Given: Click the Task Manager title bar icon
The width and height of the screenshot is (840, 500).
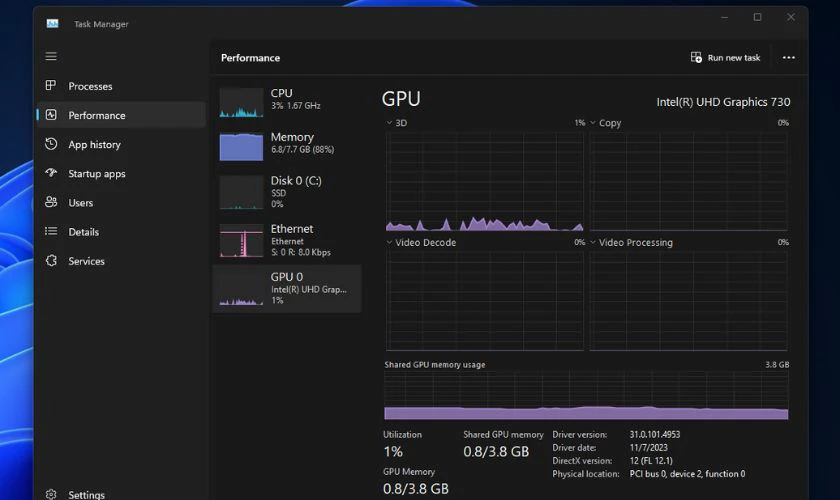Looking at the screenshot, I should [52, 24].
